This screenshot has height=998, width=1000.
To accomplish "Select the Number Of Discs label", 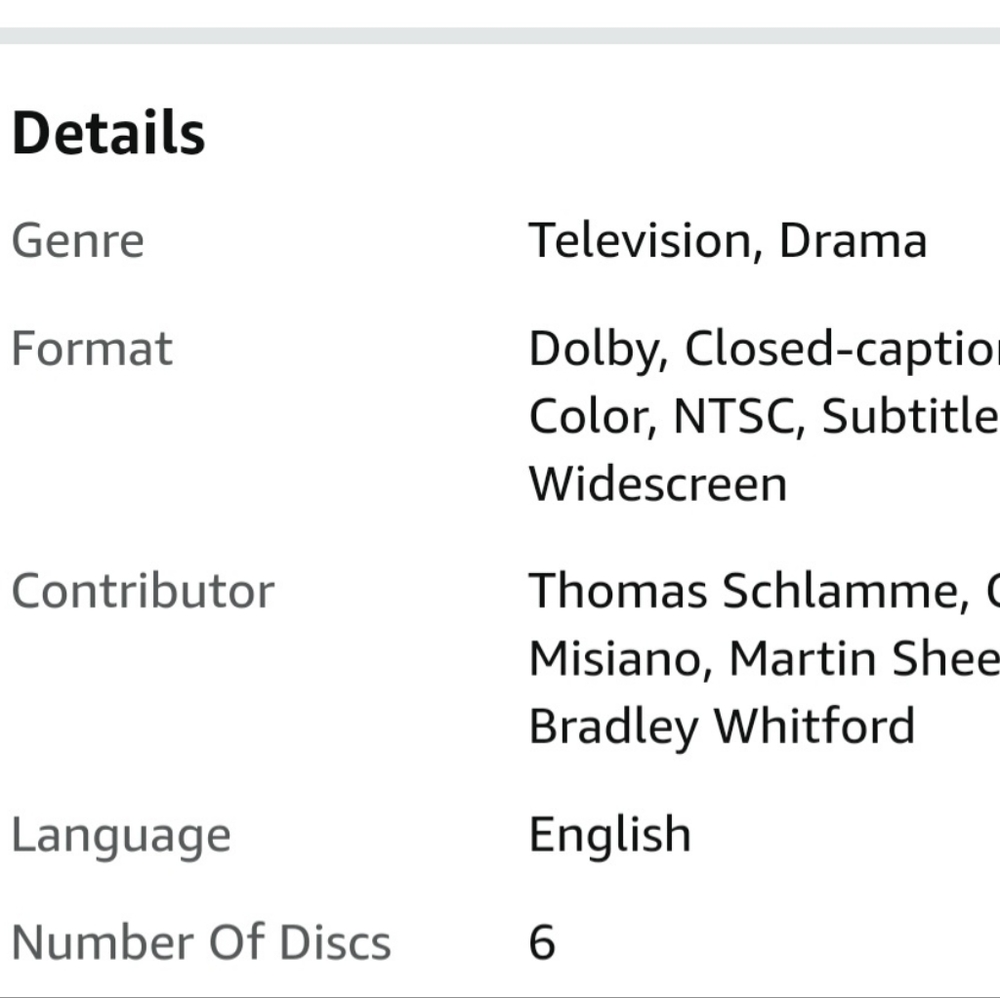I will click(x=200, y=943).
